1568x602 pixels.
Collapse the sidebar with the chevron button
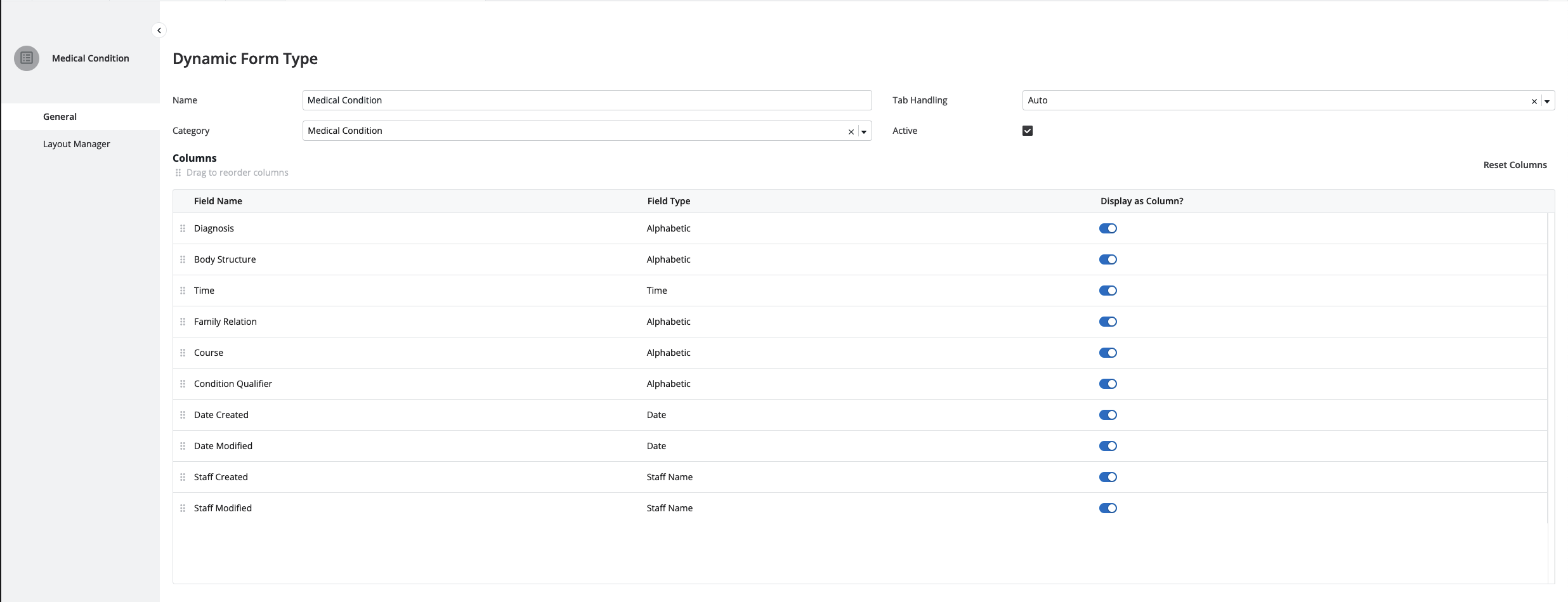point(159,30)
